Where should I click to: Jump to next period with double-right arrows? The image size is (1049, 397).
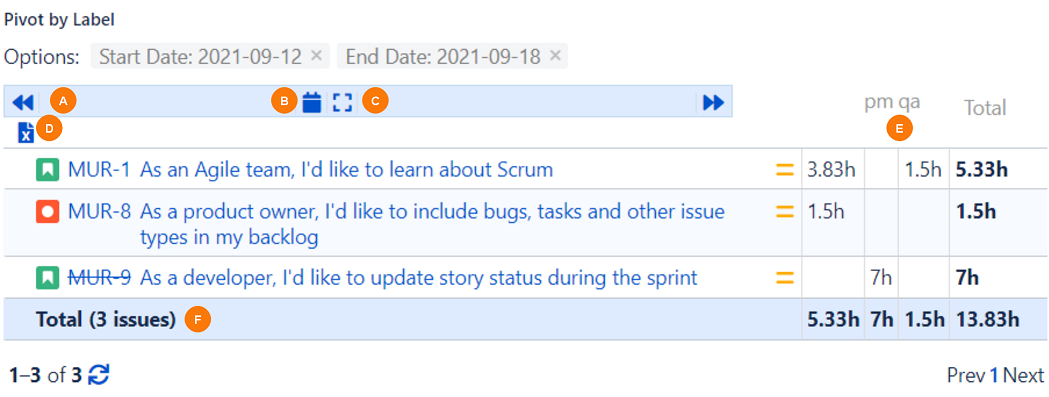pos(714,102)
